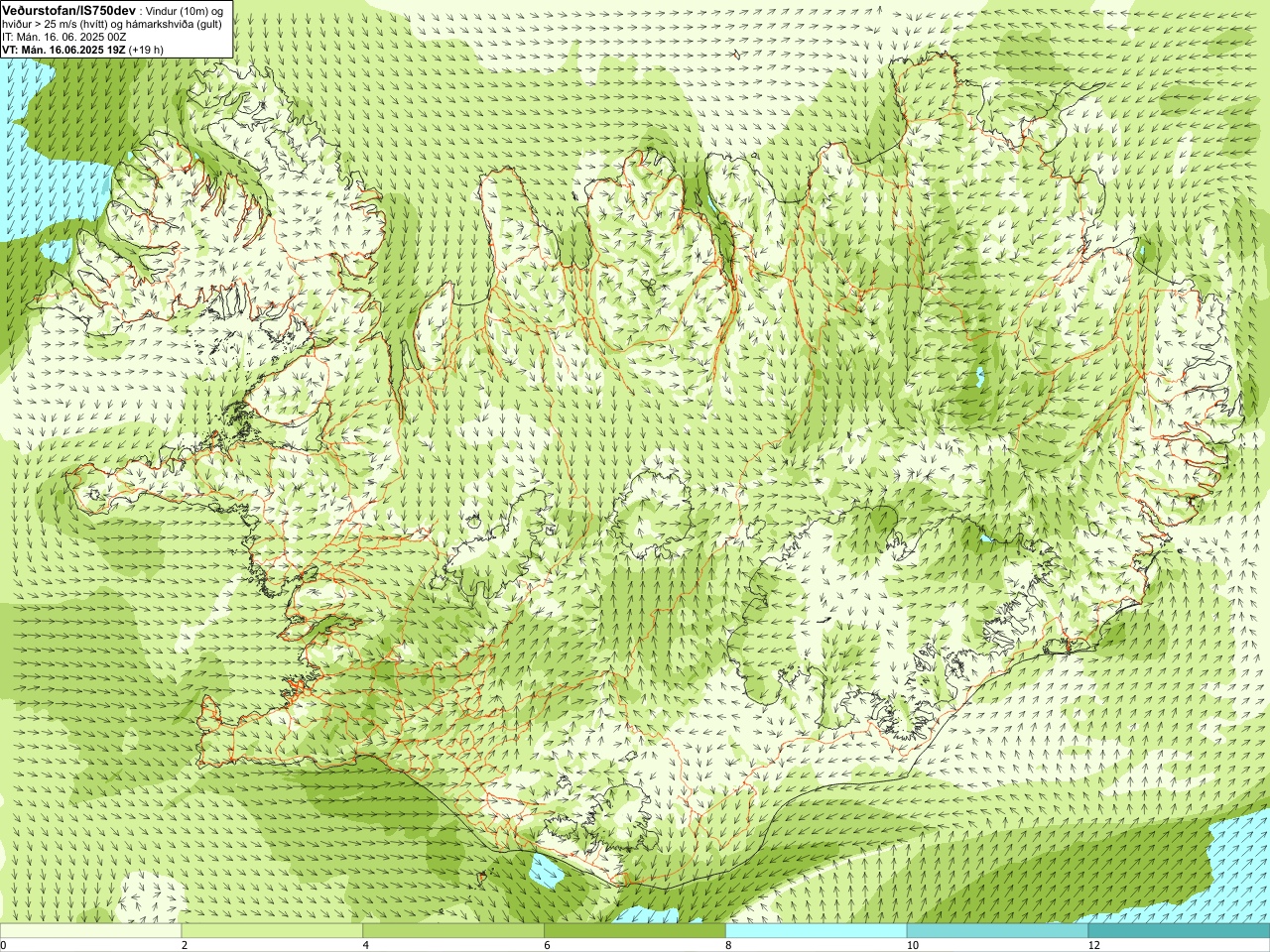Click the "(+19 h)" forecast offset text
Image resolution: width=1270 pixels, height=952 pixels.
147,49
